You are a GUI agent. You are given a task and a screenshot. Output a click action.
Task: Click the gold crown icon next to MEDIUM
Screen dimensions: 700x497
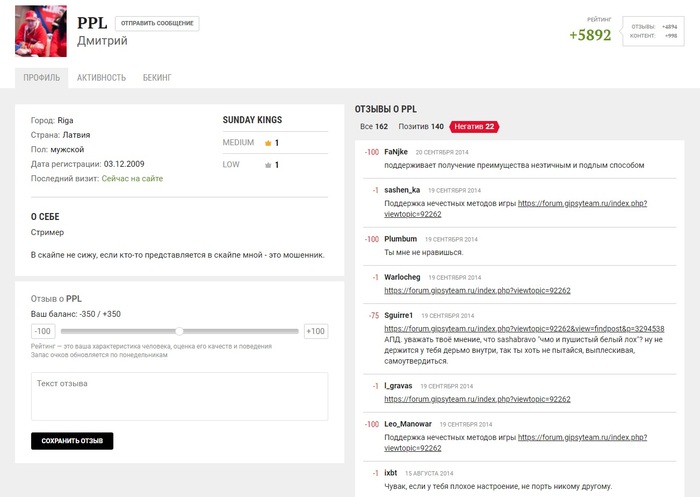[268, 143]
